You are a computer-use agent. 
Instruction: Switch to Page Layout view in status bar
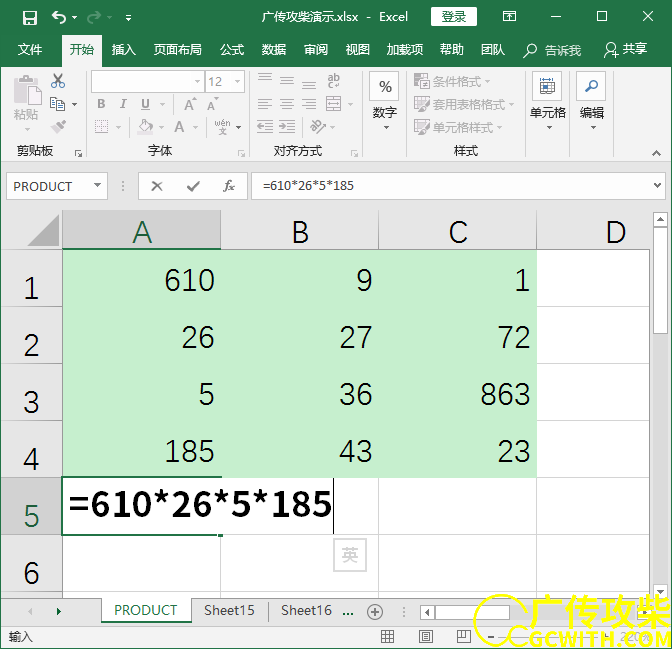(x=426, y=636)
